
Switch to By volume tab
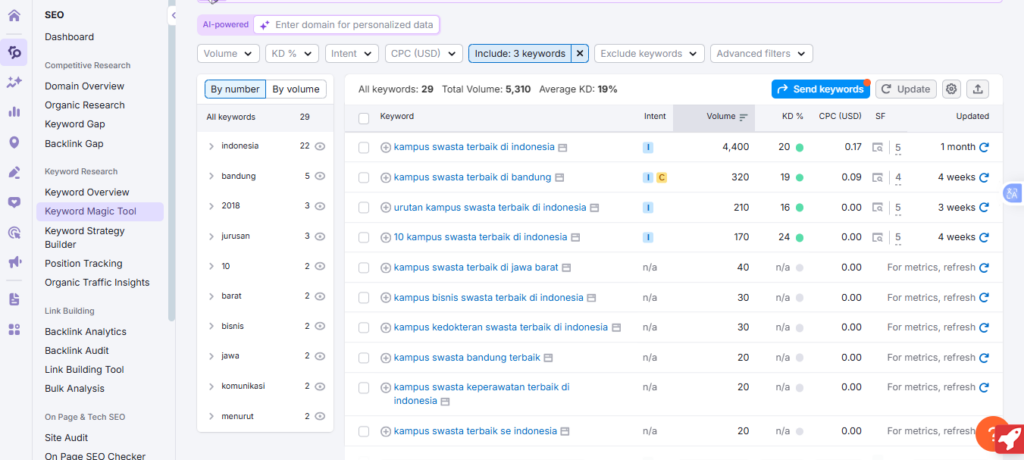tap(296, 89)
